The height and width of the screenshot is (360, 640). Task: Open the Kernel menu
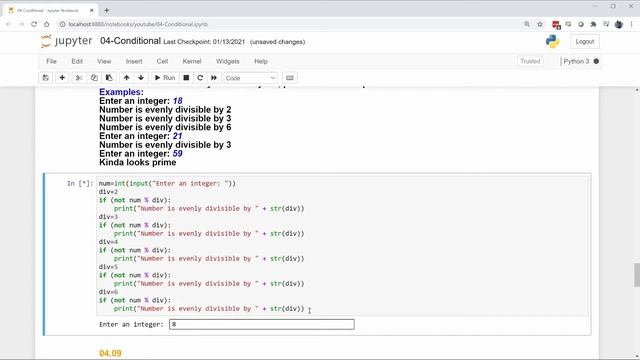192,61
